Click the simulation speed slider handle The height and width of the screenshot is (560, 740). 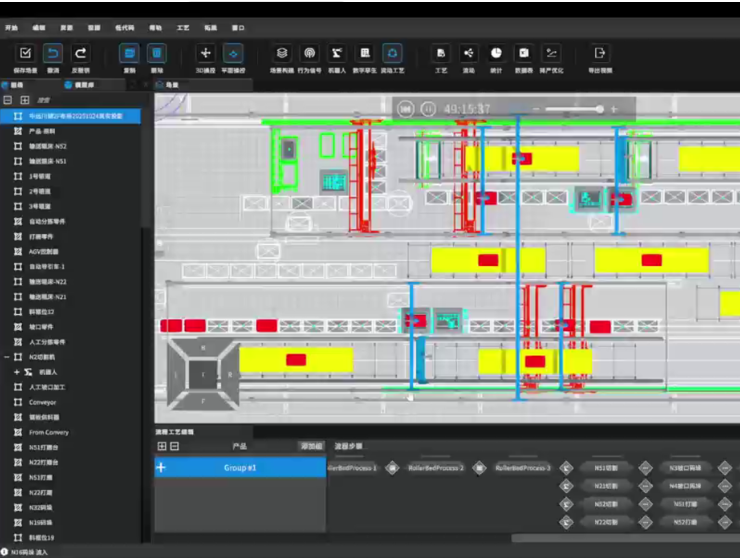599,109
